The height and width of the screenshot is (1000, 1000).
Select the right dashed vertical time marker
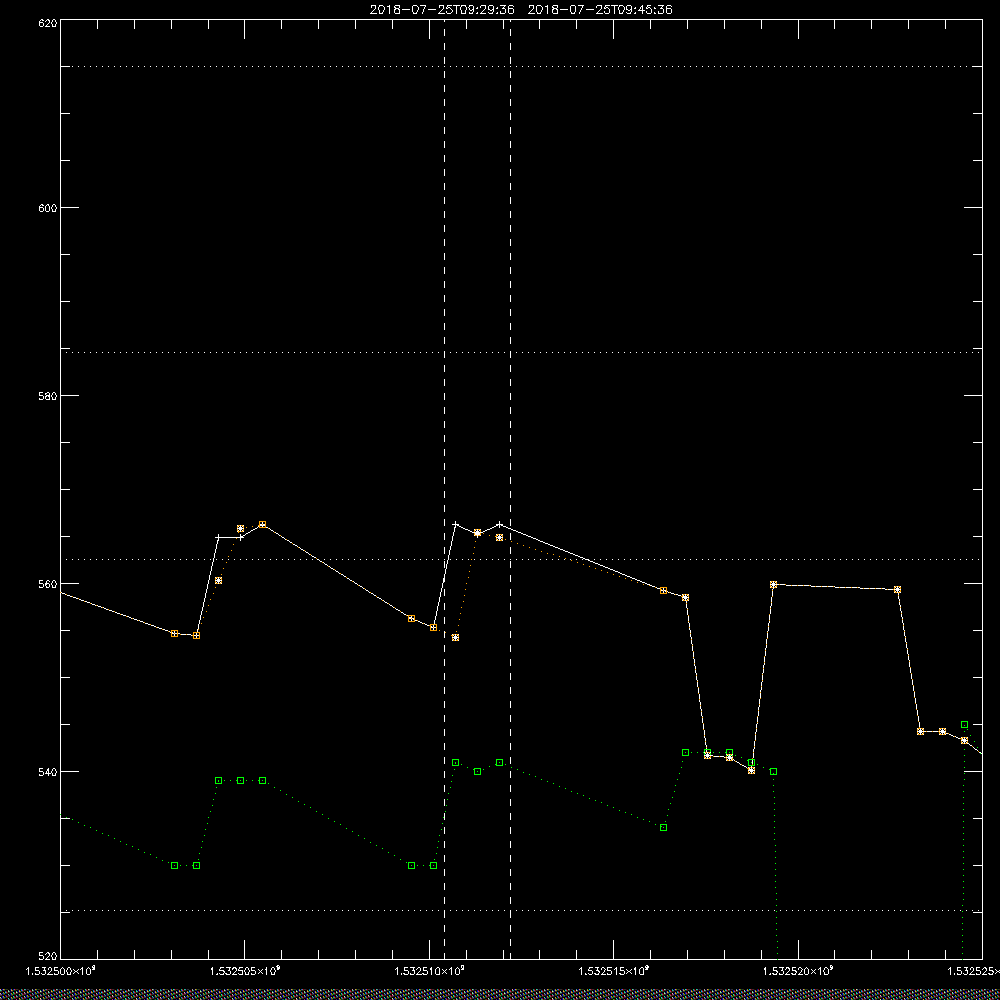[x=510, y=489]
